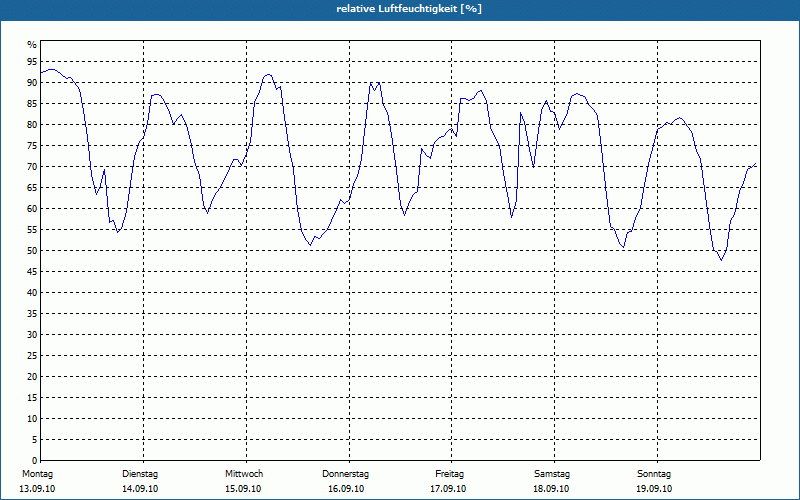This screenshot has width=800, height=500.
Task: Click the 'Samstag' day label
Action: pos(552,474)
